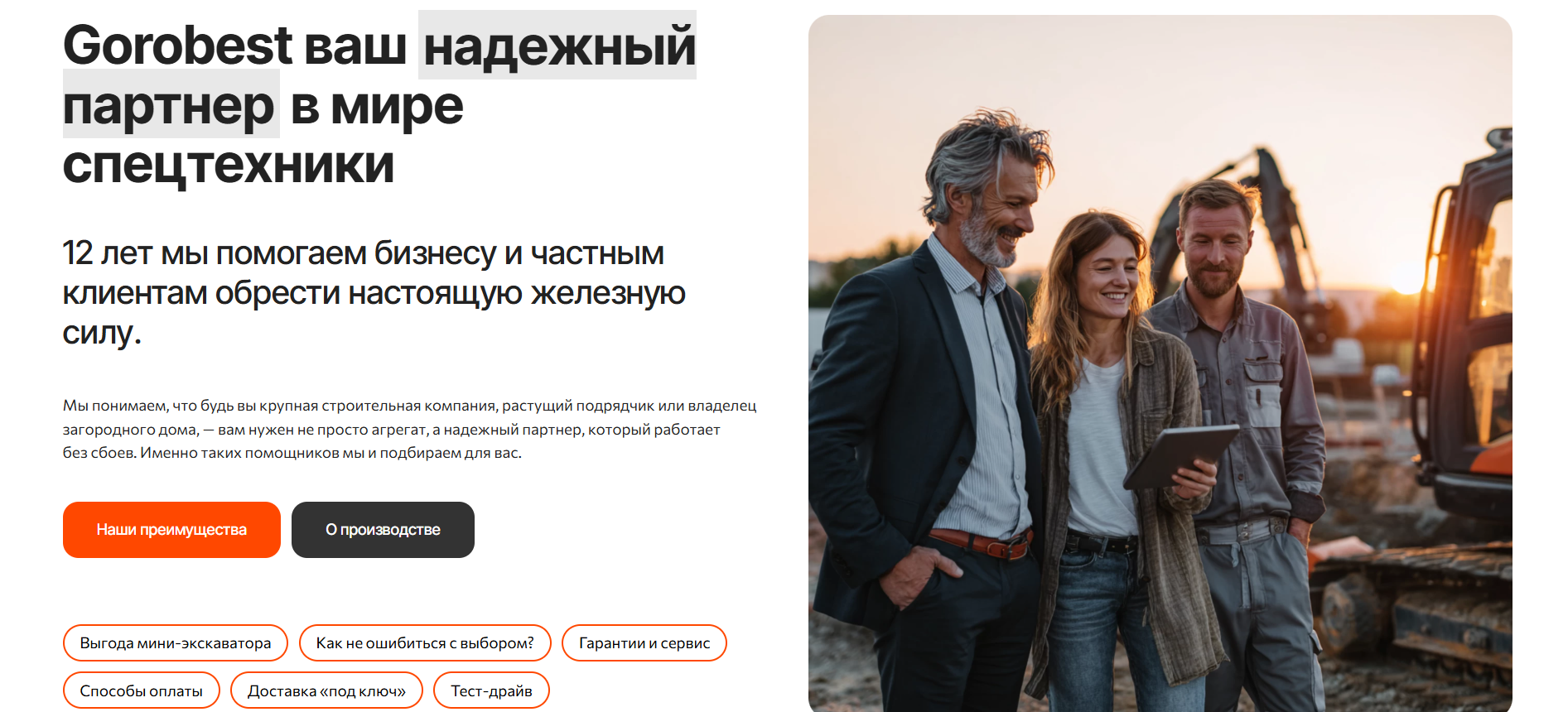This screenshot has height=712, width=1568.
Task: Click the hero photo of three people
Action: (x=1160, y=363)
